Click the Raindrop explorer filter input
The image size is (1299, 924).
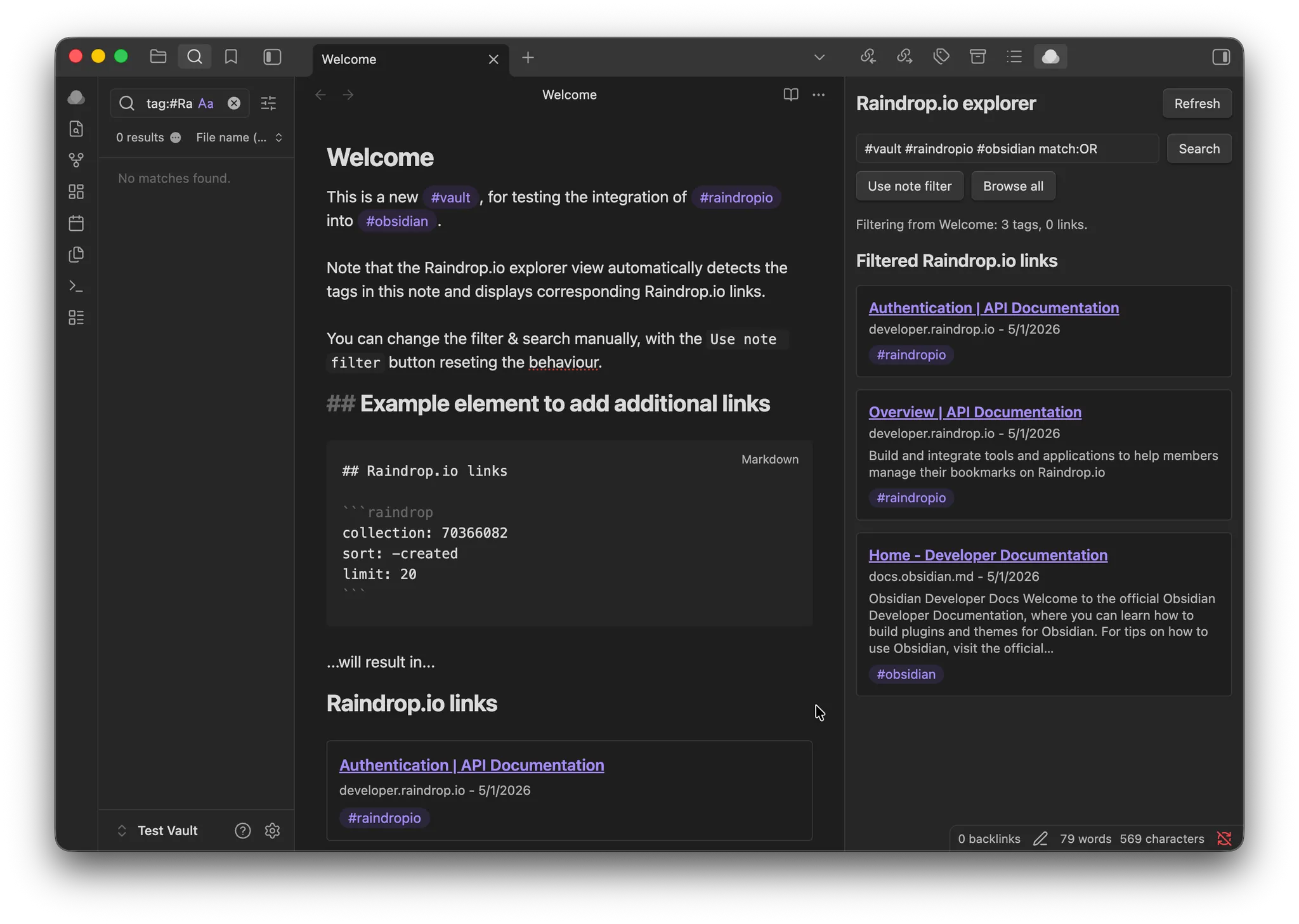(x=1007, y=148)
